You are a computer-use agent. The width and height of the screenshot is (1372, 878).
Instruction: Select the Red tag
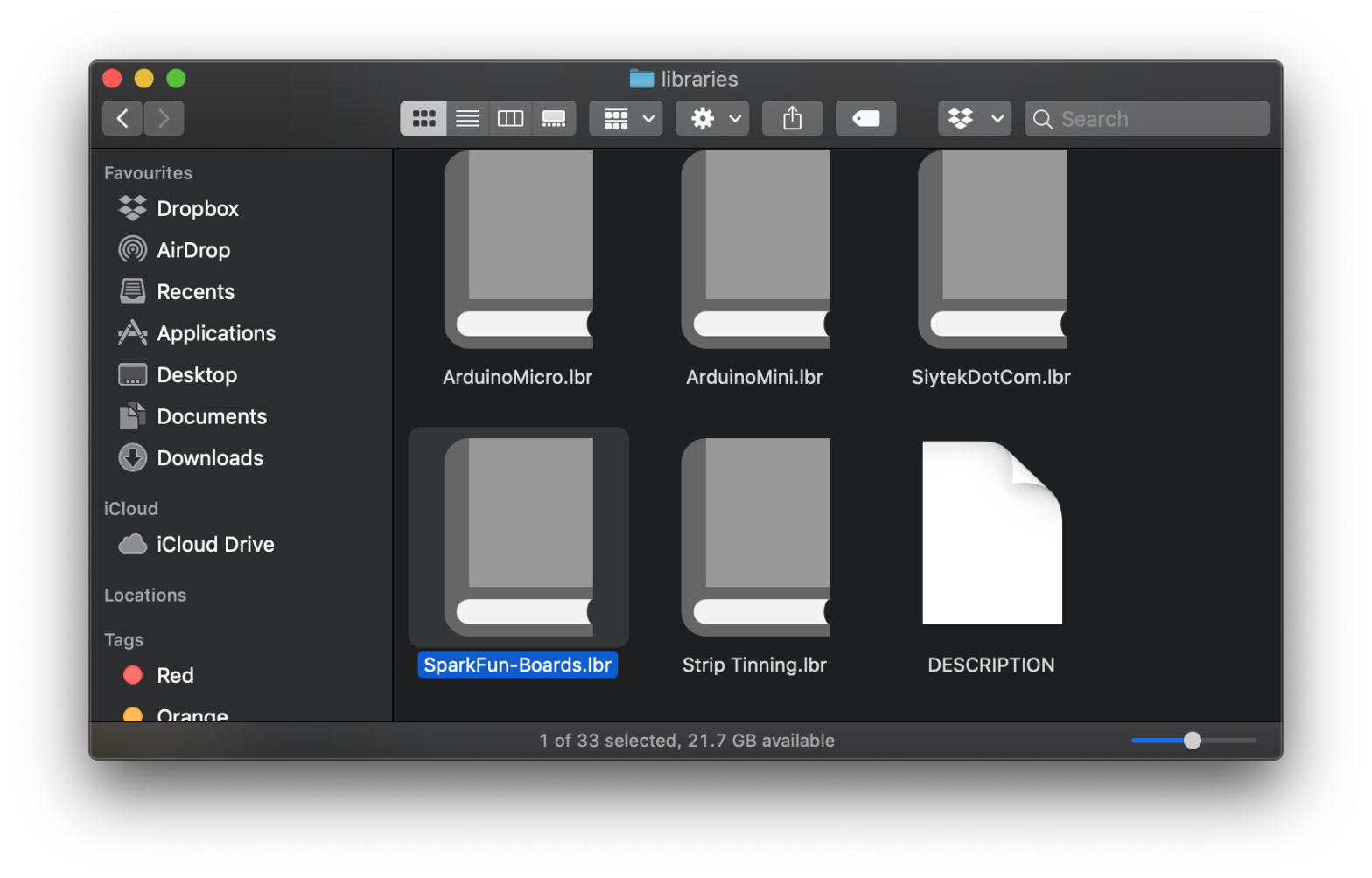(x=174, y=675)
